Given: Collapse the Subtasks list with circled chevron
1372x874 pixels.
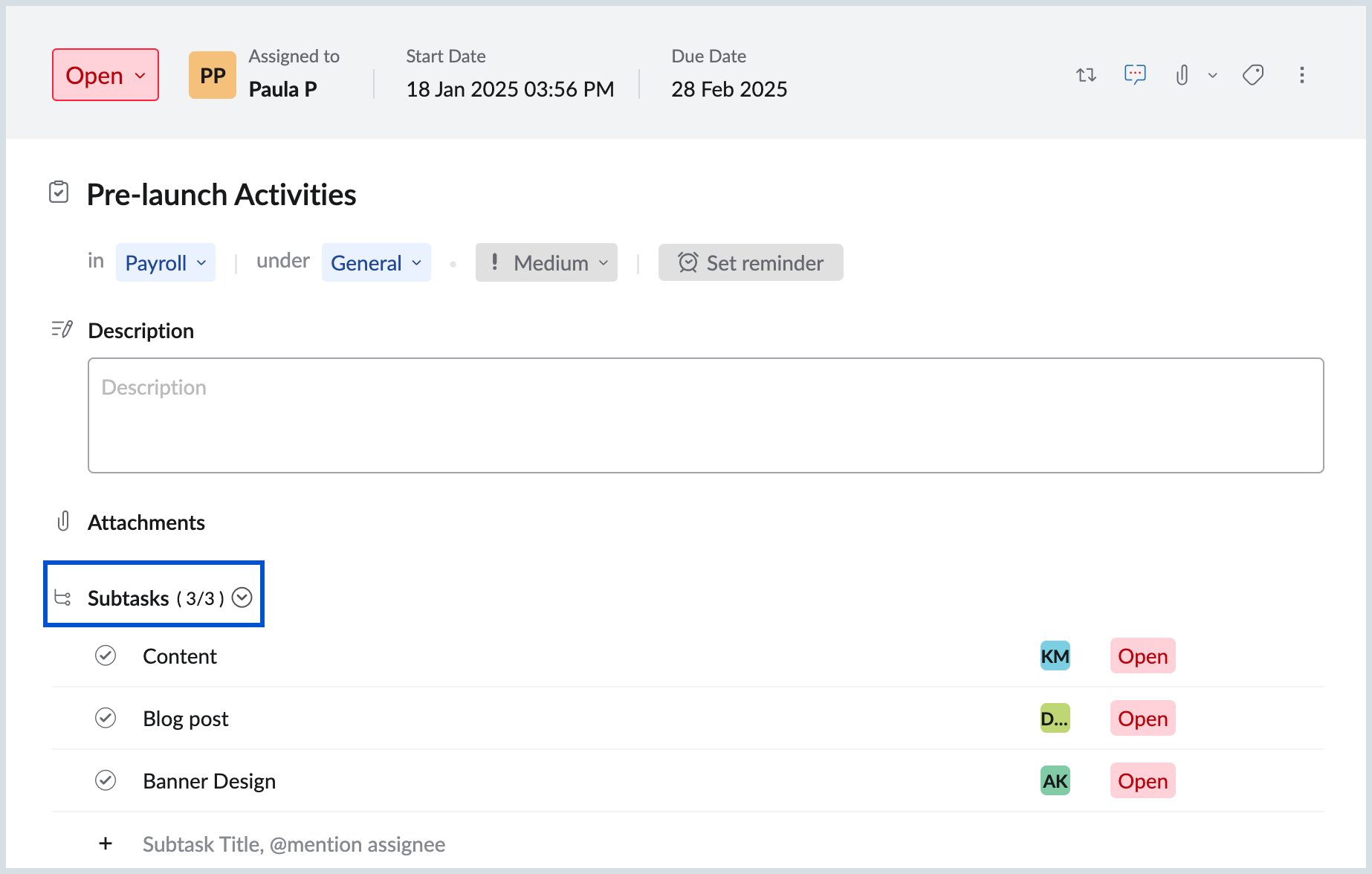Looking at the screenshot, I should (242, 598).
